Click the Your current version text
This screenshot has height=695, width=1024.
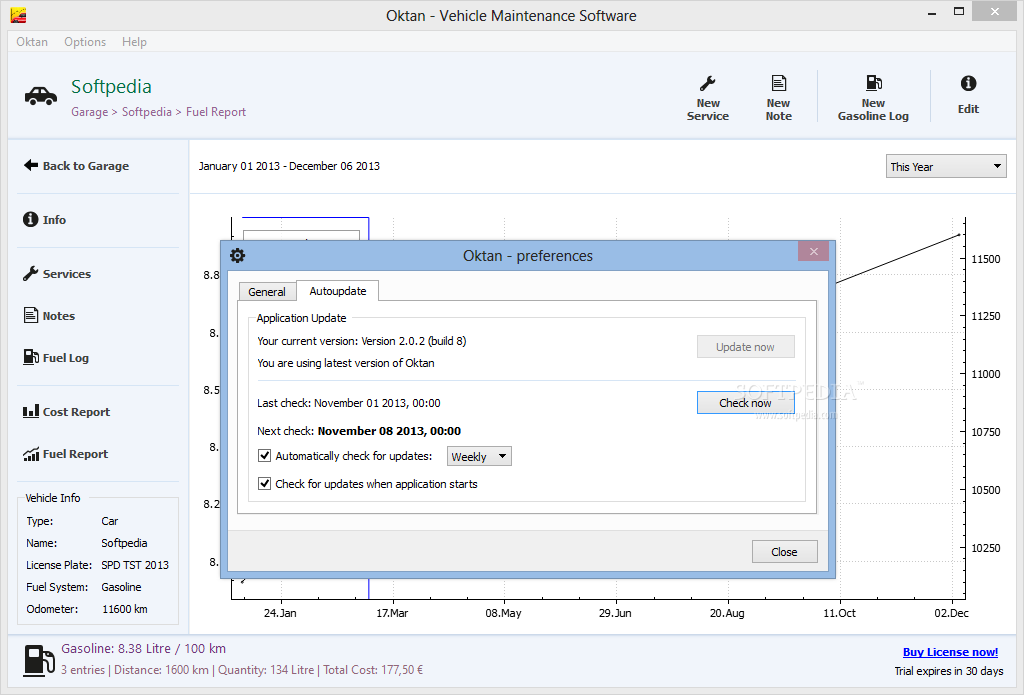[x=362, y=341]
